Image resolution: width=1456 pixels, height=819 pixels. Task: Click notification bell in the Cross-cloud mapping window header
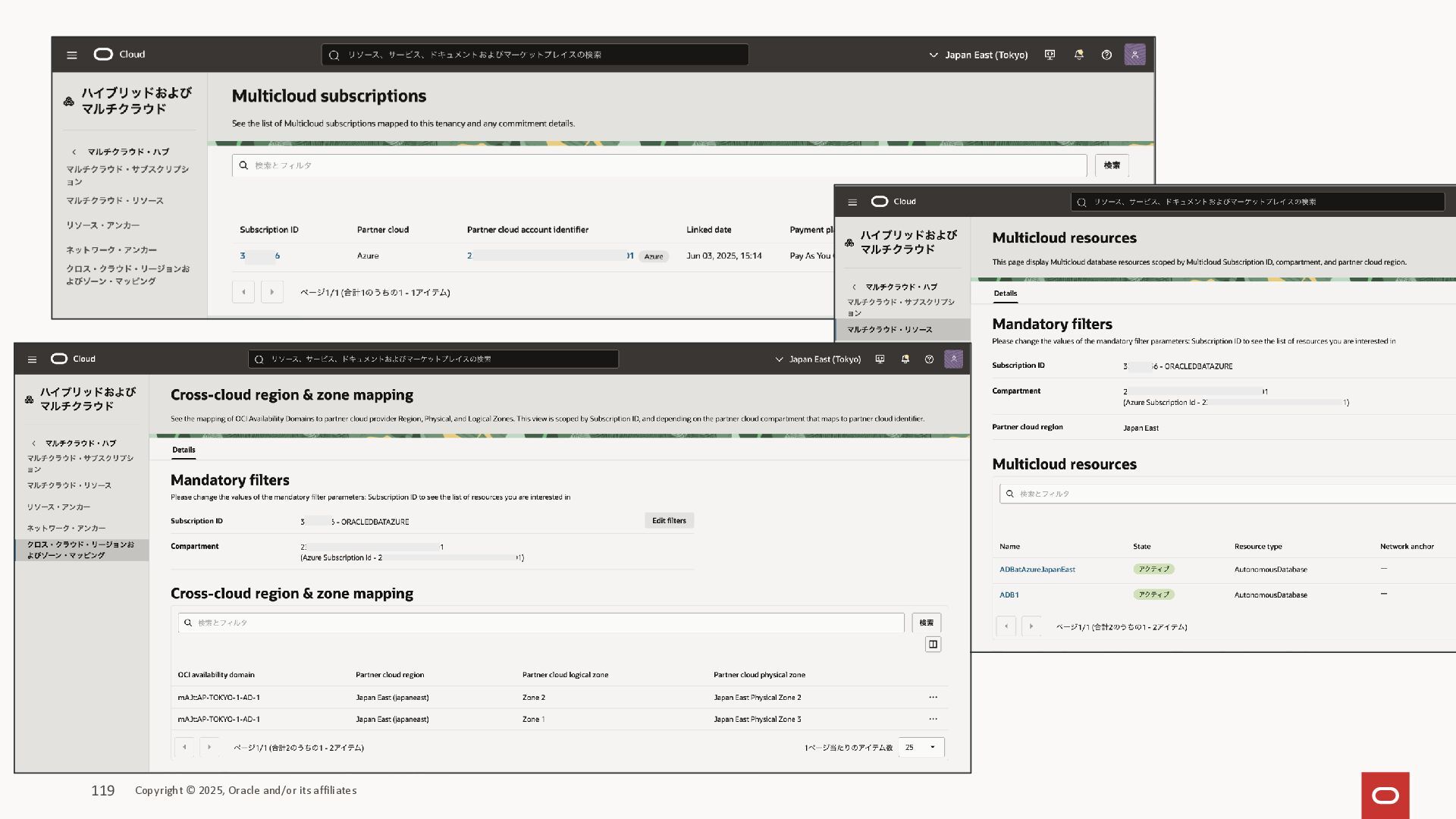point(905,359)
